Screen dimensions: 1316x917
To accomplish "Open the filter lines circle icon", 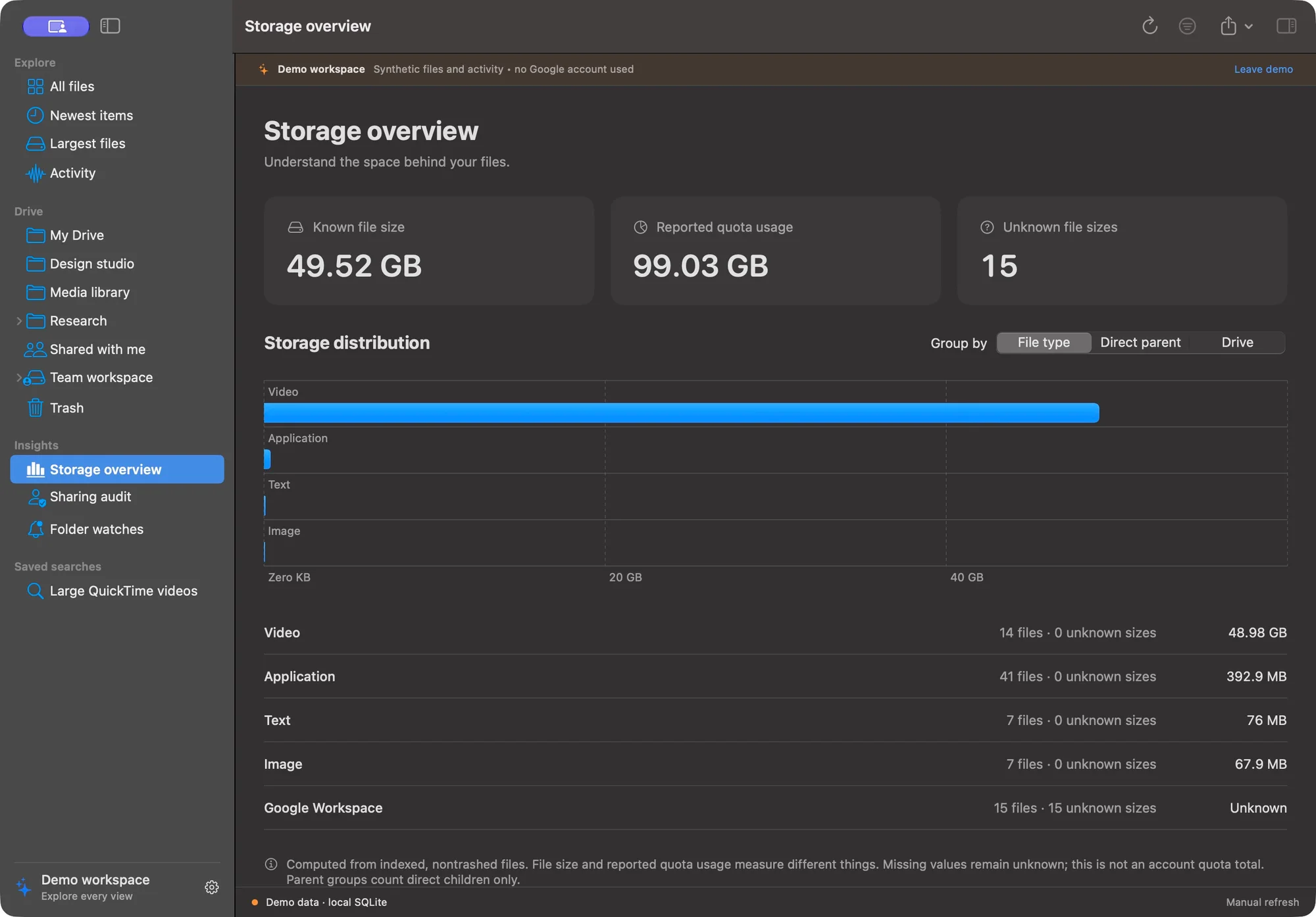I will pyautogui.click(x=1187, y=26).
